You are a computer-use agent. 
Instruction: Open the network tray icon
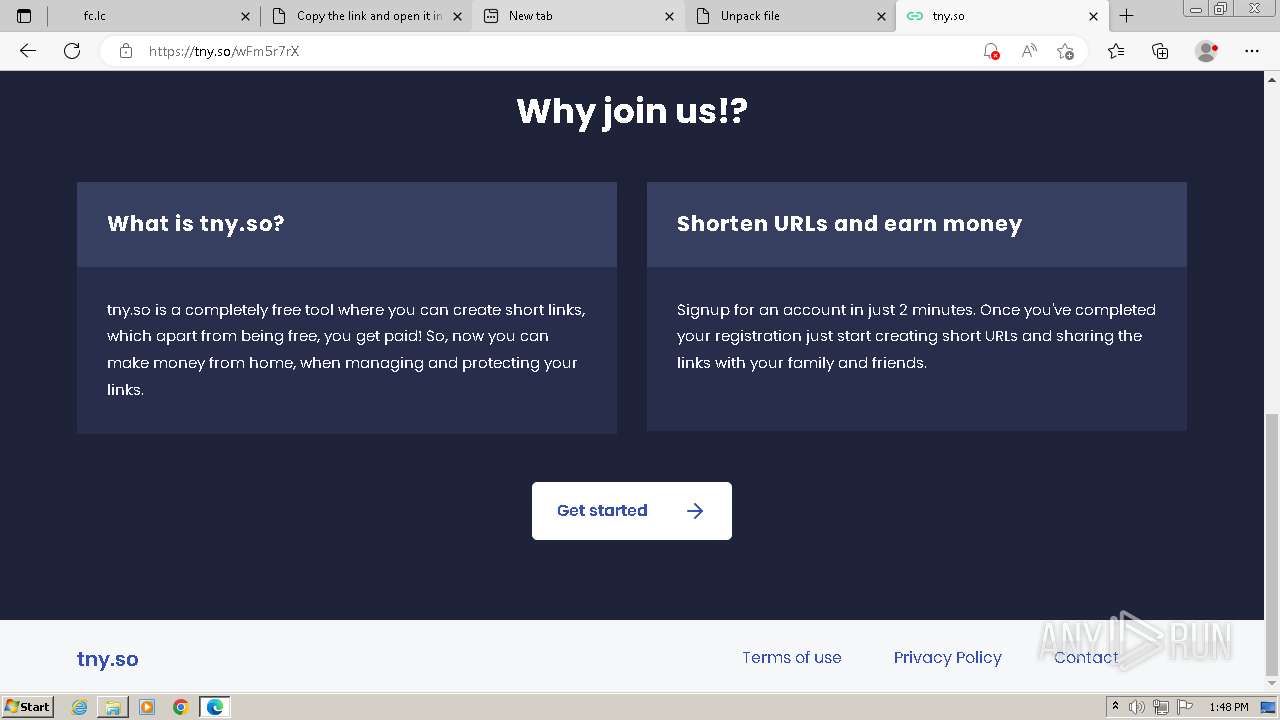tap(1161, 707)
